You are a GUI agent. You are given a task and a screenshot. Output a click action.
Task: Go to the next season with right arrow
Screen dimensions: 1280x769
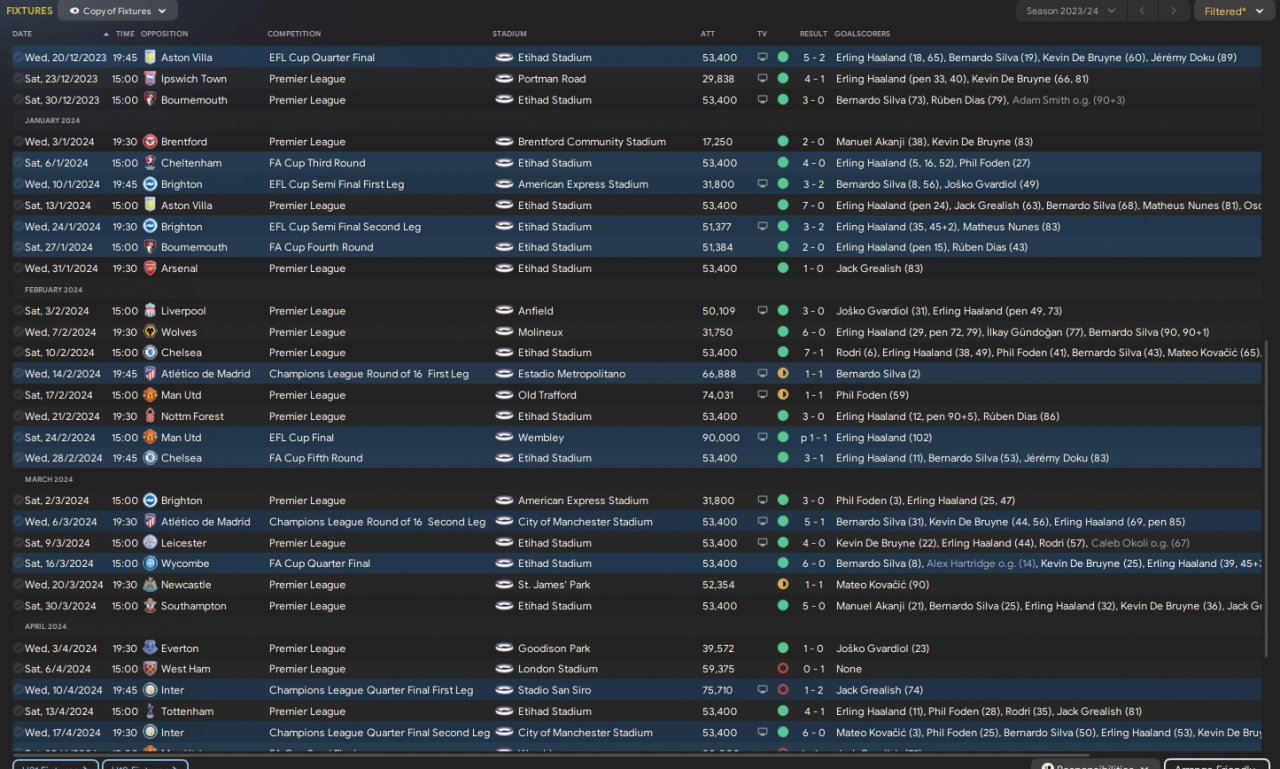1173,11
